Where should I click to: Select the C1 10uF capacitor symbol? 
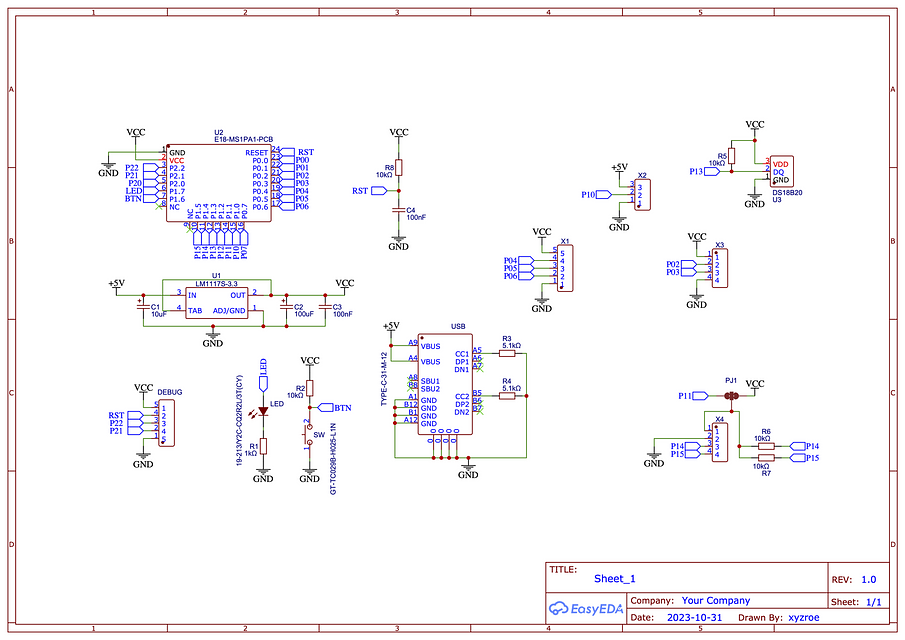(143, 307)
